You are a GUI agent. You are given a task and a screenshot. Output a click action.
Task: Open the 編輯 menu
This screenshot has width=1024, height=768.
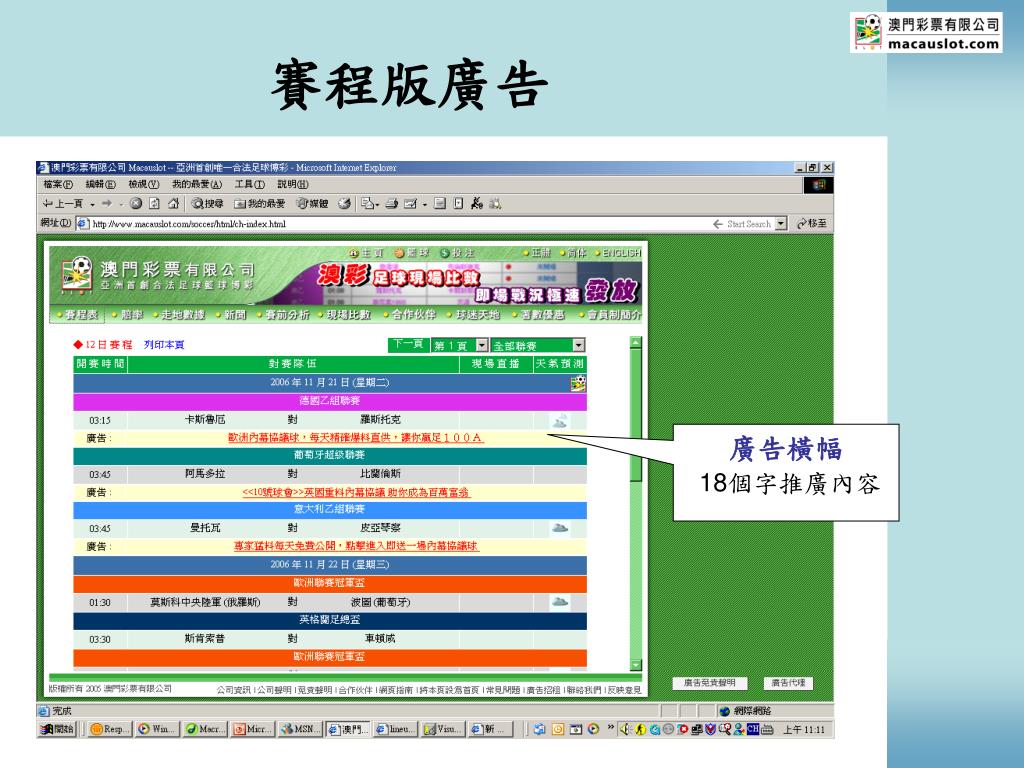point(101,185)
